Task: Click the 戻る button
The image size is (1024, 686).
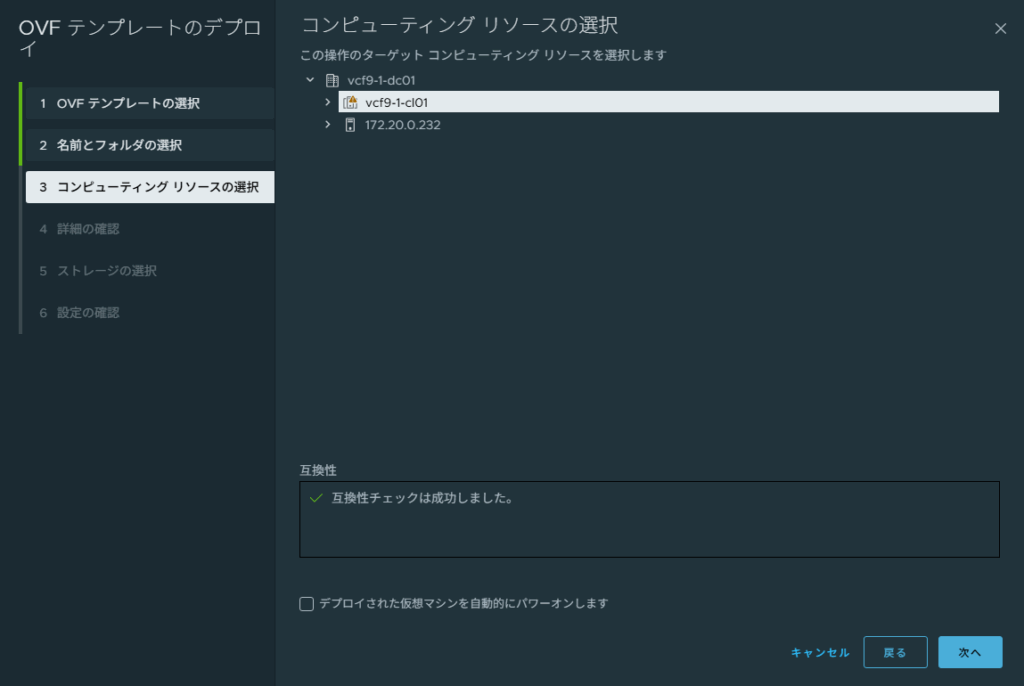Action: pos(895,652)
